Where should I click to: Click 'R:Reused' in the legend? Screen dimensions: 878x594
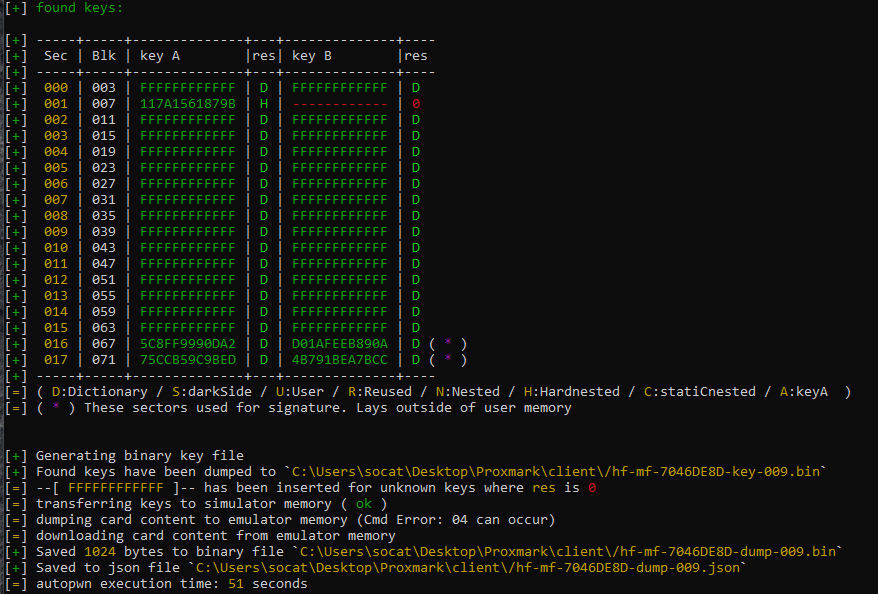(380, 392)
